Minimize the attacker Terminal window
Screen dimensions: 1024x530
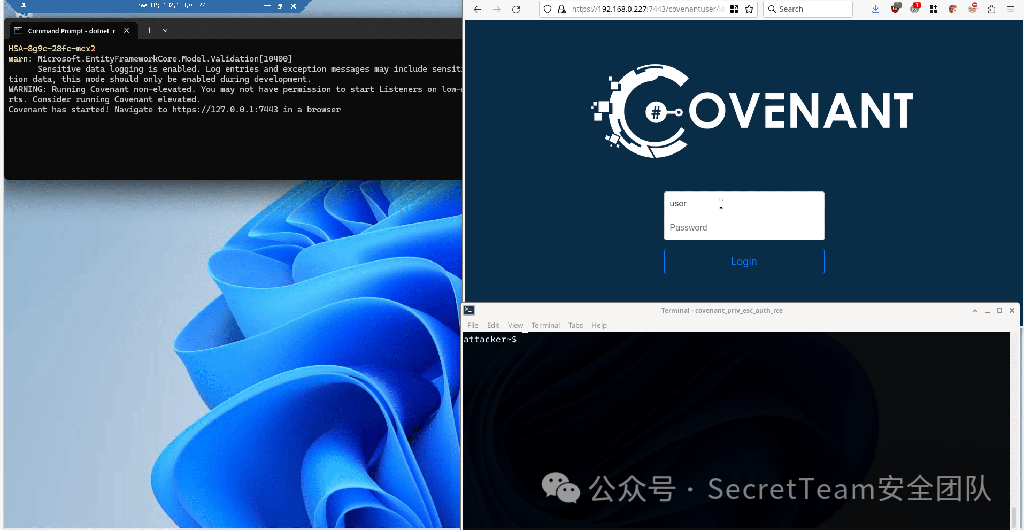pos(987,311)
